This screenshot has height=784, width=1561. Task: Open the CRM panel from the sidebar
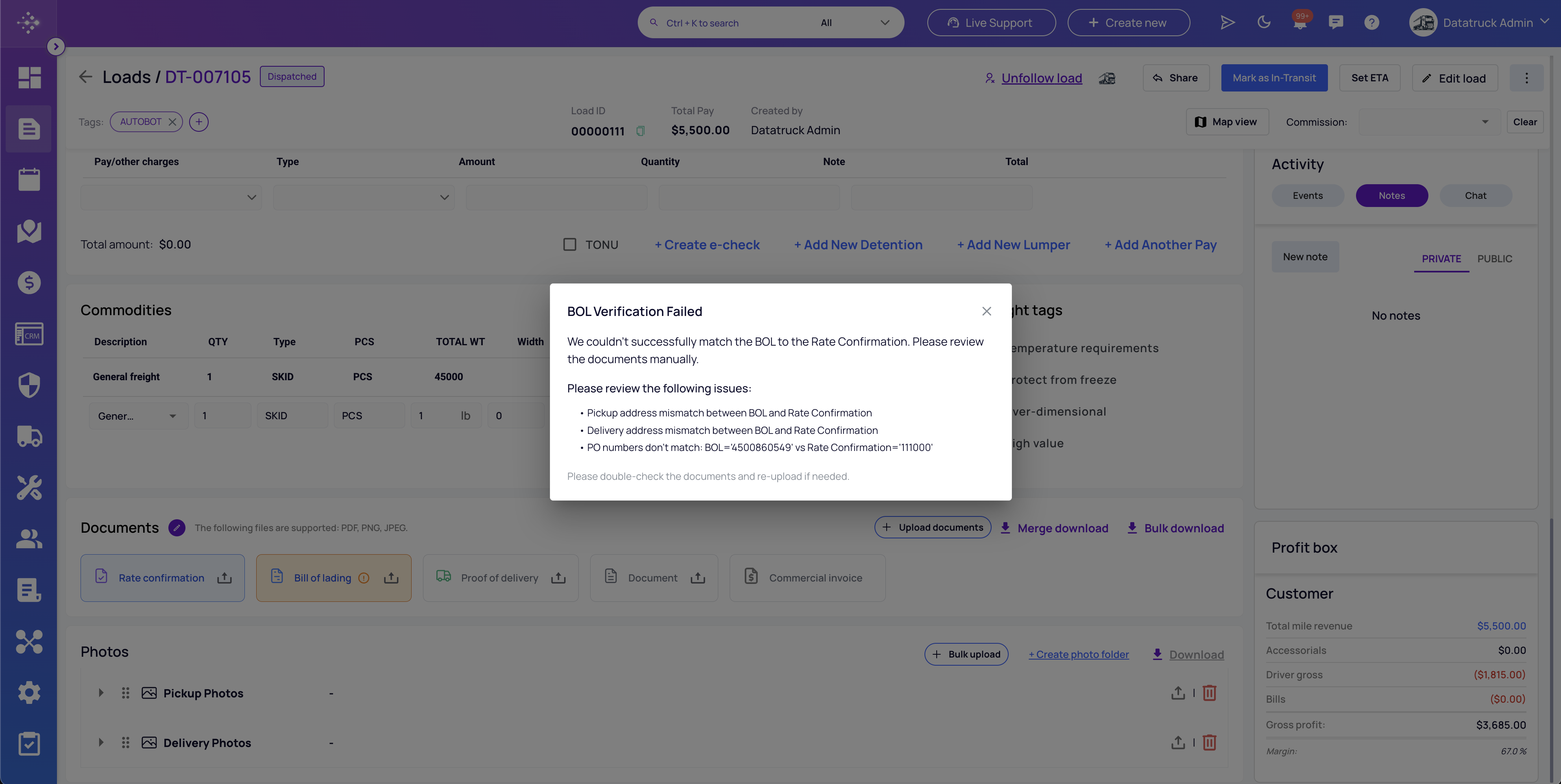pos(28,334)
